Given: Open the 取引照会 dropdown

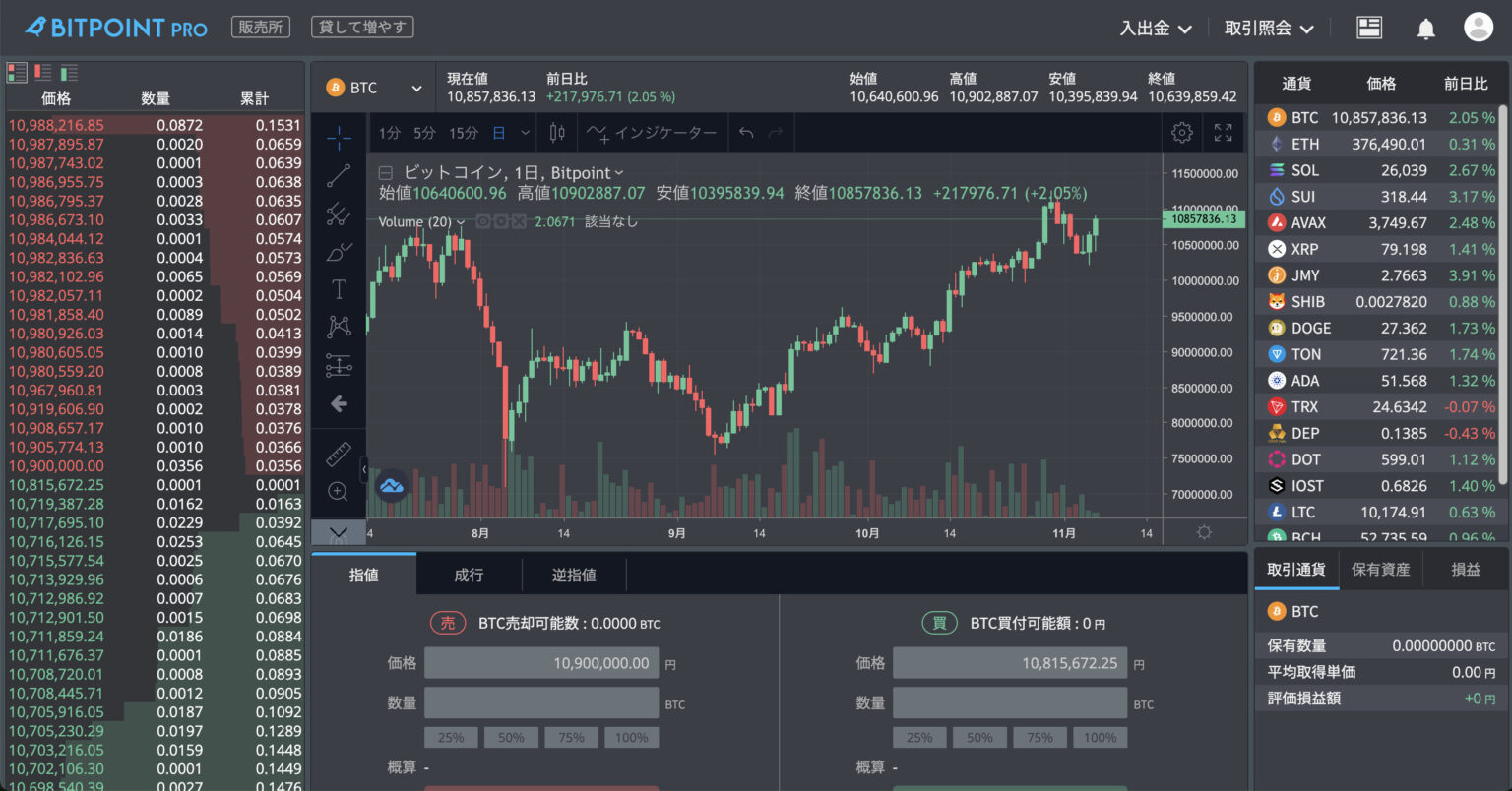Looking at the screenshot, I should click(1269, 28).
